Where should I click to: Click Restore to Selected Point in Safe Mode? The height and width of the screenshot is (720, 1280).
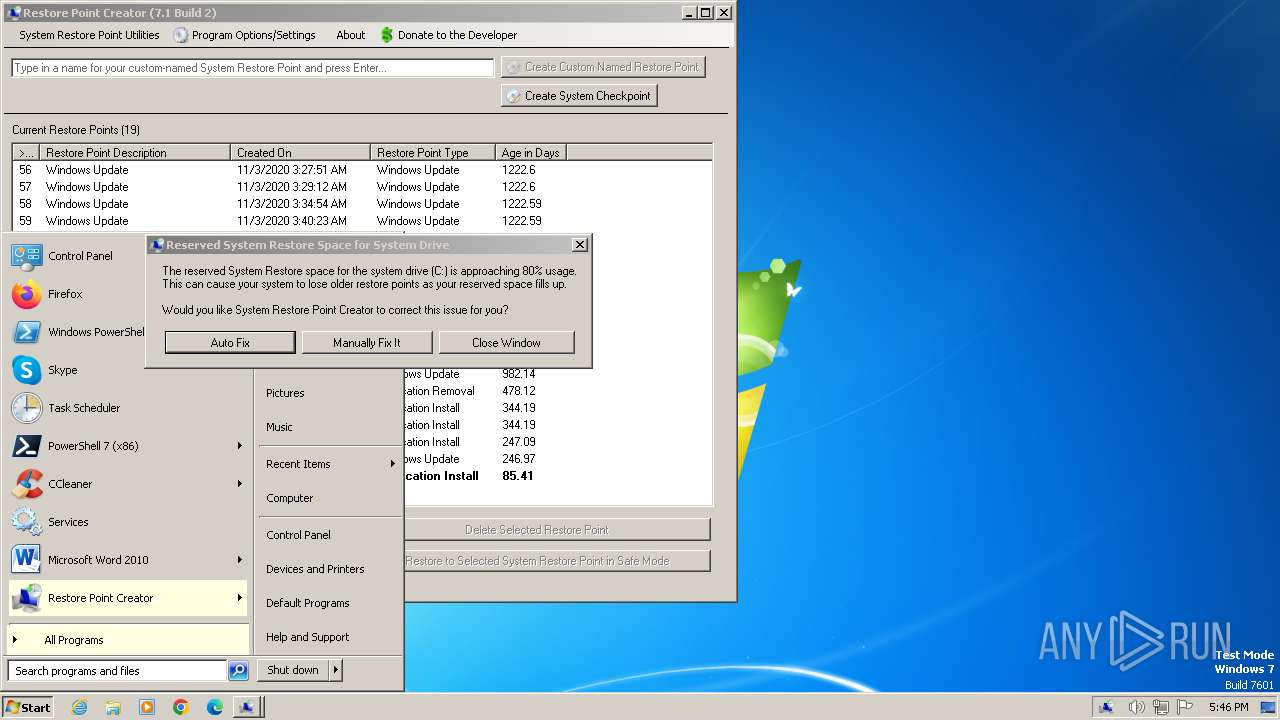[x=556, y=561]
